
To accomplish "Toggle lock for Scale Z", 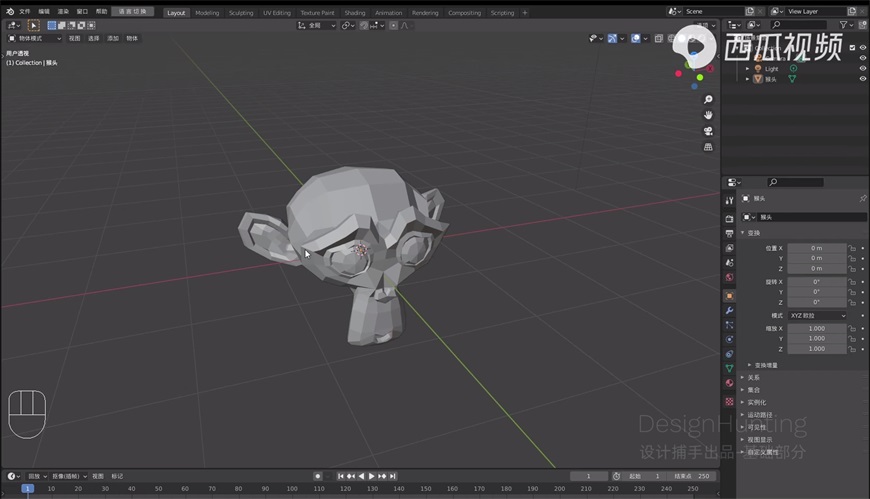I will 852,349.
